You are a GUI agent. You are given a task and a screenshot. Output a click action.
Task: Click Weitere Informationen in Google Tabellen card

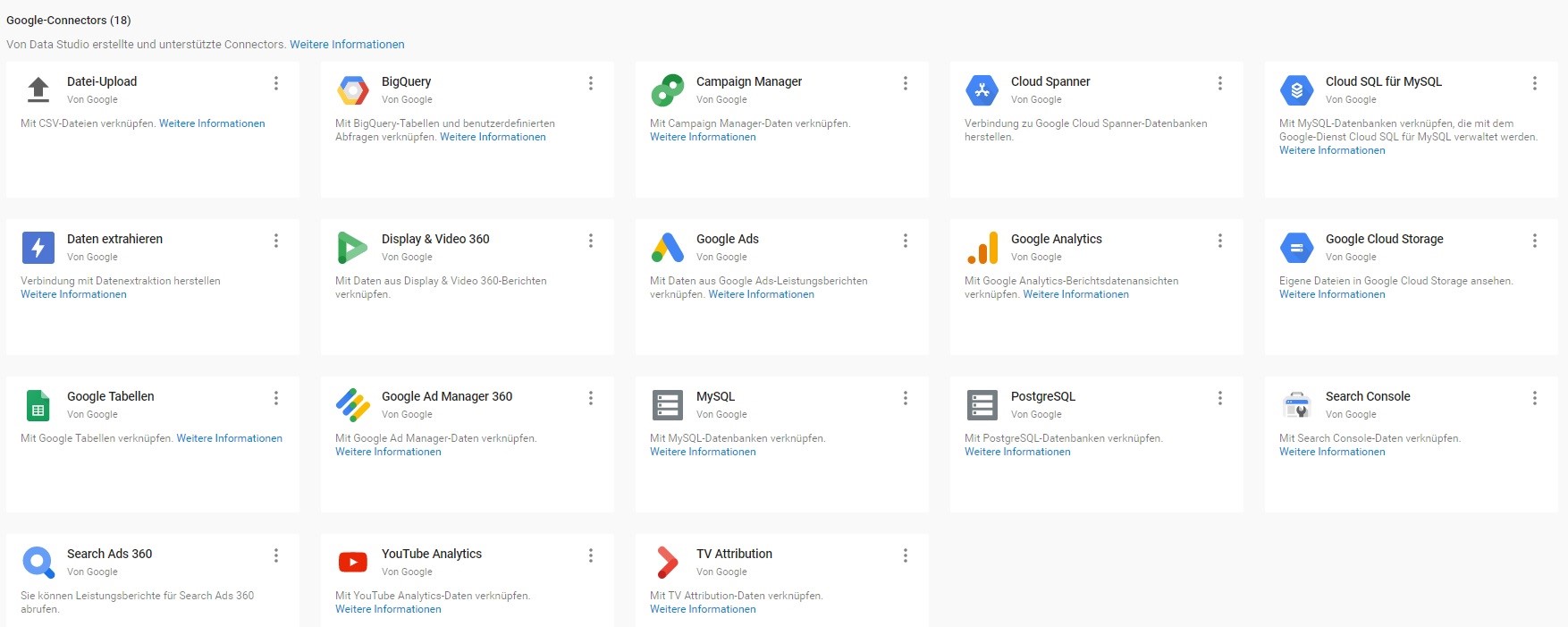(x=230, y=438)
